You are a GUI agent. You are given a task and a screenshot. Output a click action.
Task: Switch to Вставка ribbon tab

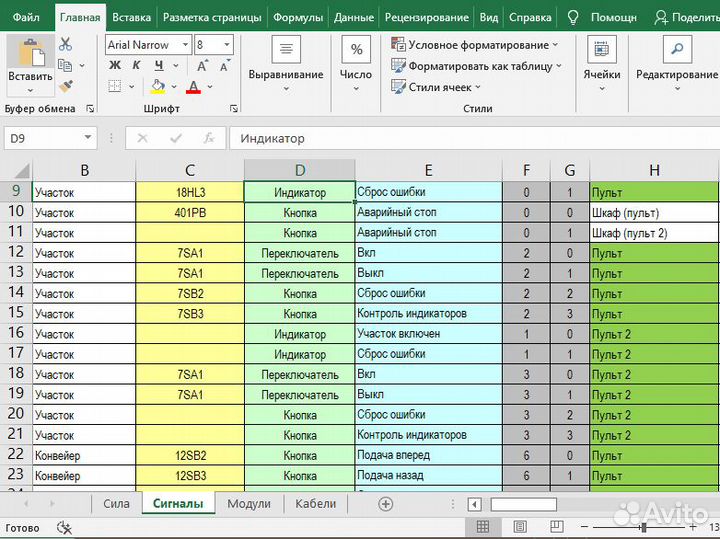point(131,17)
